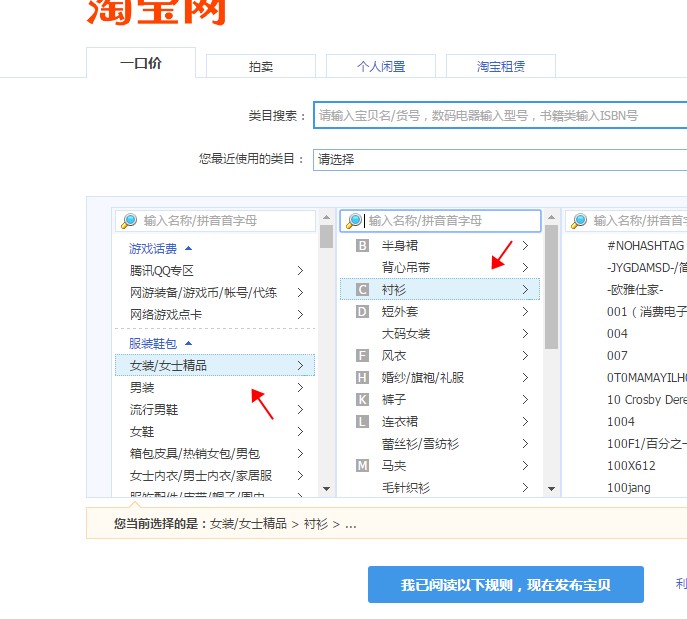Choose brand 007 in third column
687x619 pixels.
click(617, 356)
